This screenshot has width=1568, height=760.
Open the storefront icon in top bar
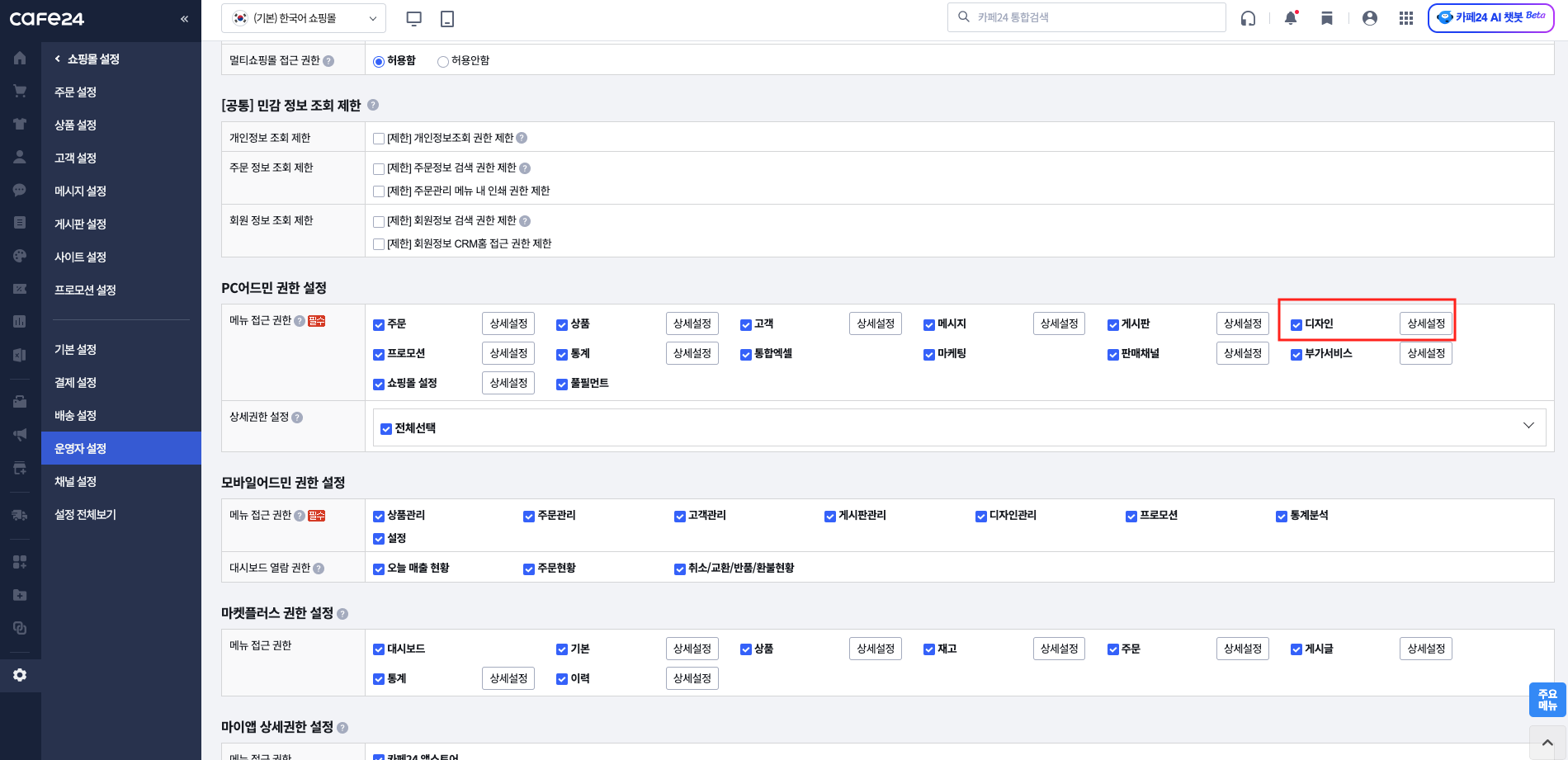(x=1327, y=18)
